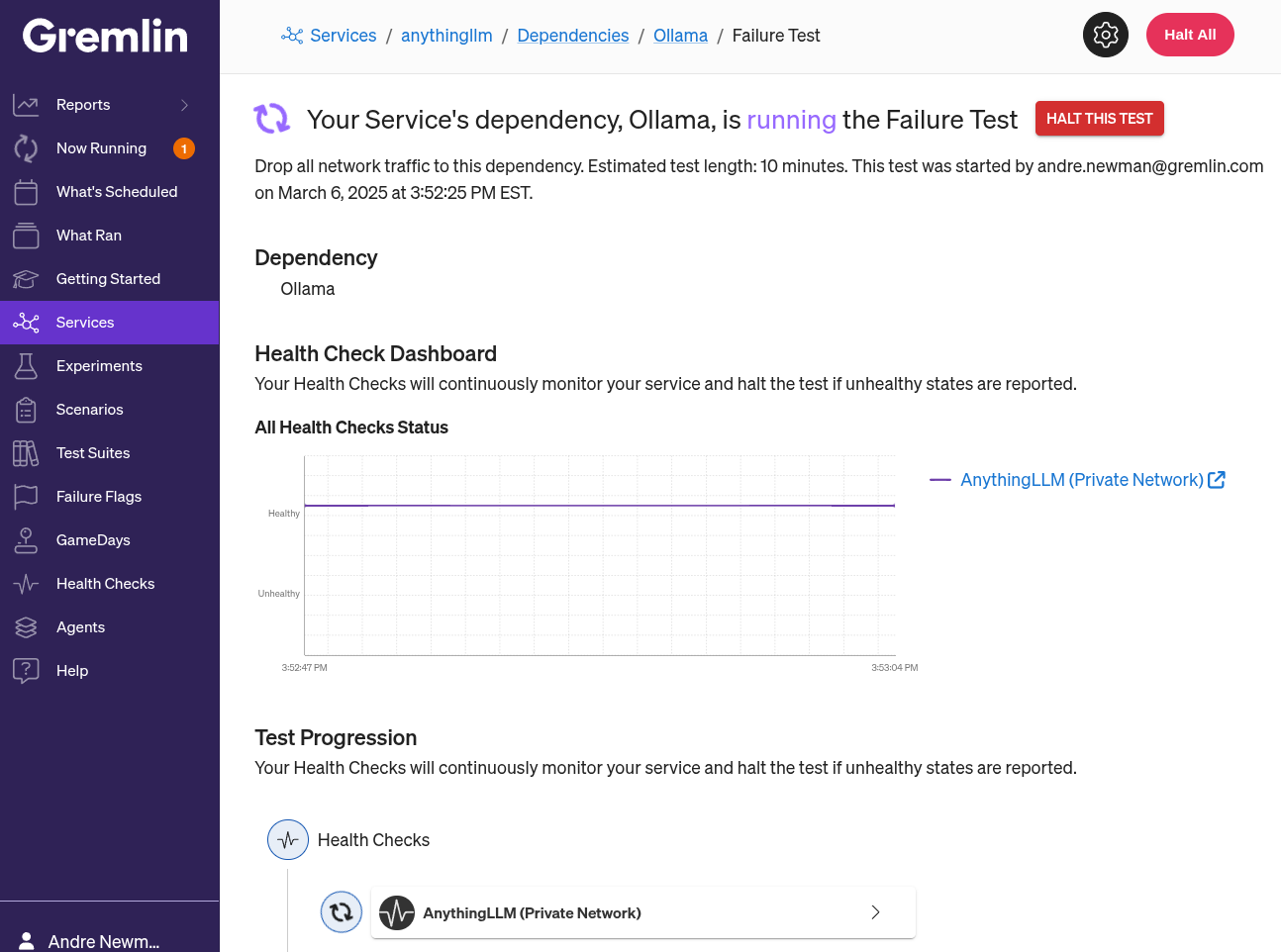
Task: Click the Health Checks pulse icon in sidebar
Action: tap(26, 584)
